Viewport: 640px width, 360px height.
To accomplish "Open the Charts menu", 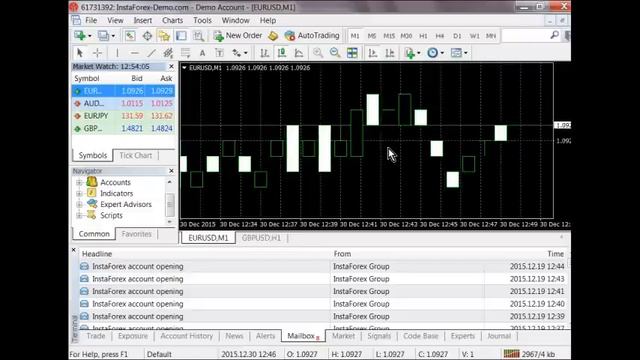I will pyautogui.click(x=173, y=20).
